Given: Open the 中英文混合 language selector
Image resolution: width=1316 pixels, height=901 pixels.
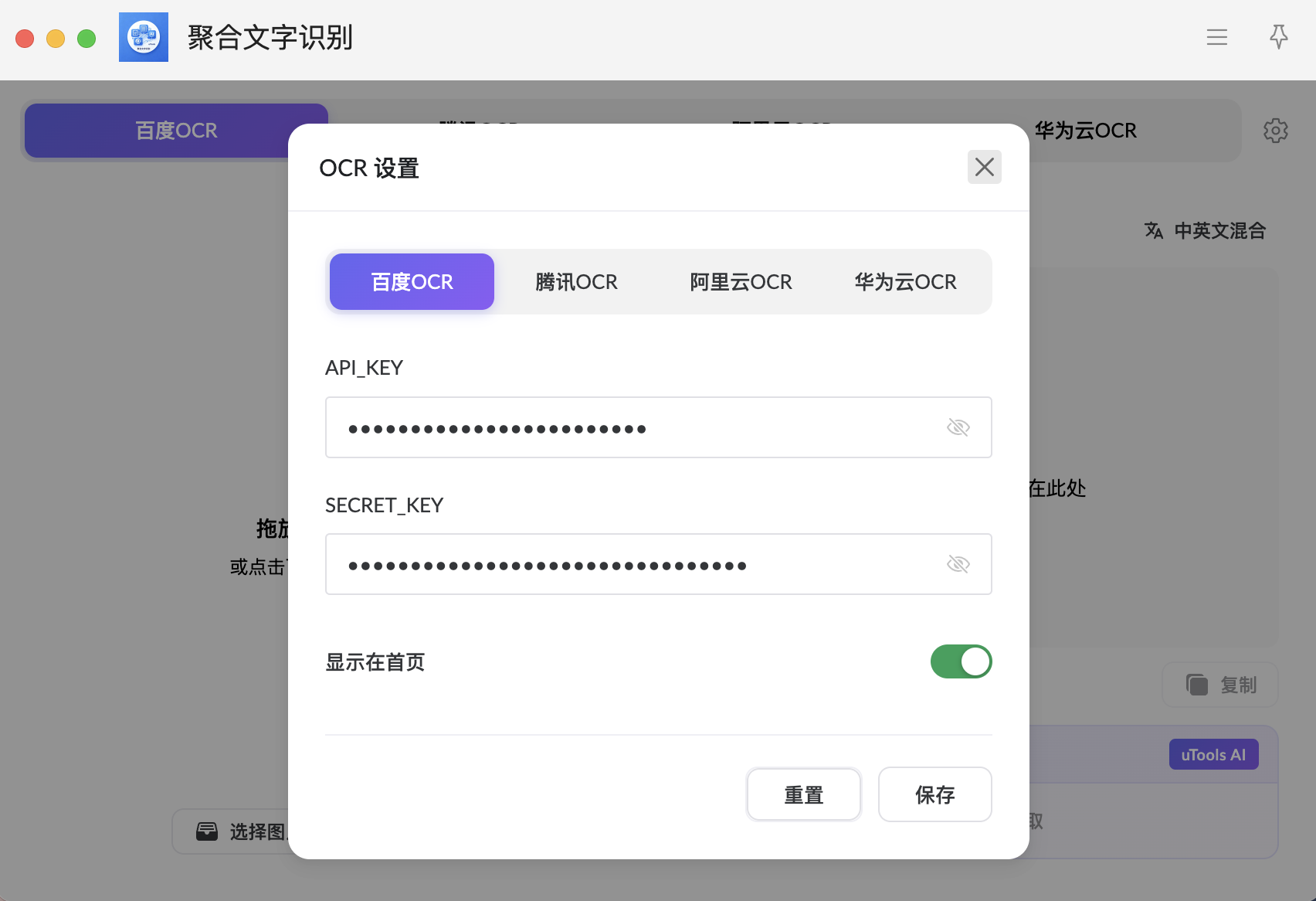Looking at the screenshot, I should pyautogui.click(x=1205, y=230).
